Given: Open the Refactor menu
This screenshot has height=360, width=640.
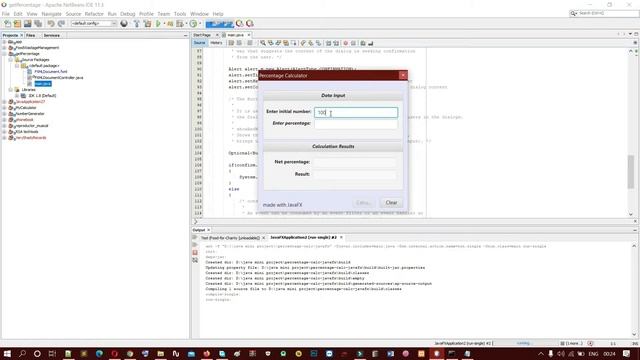Looking at the screenshot, I should [x=94, y=14].
